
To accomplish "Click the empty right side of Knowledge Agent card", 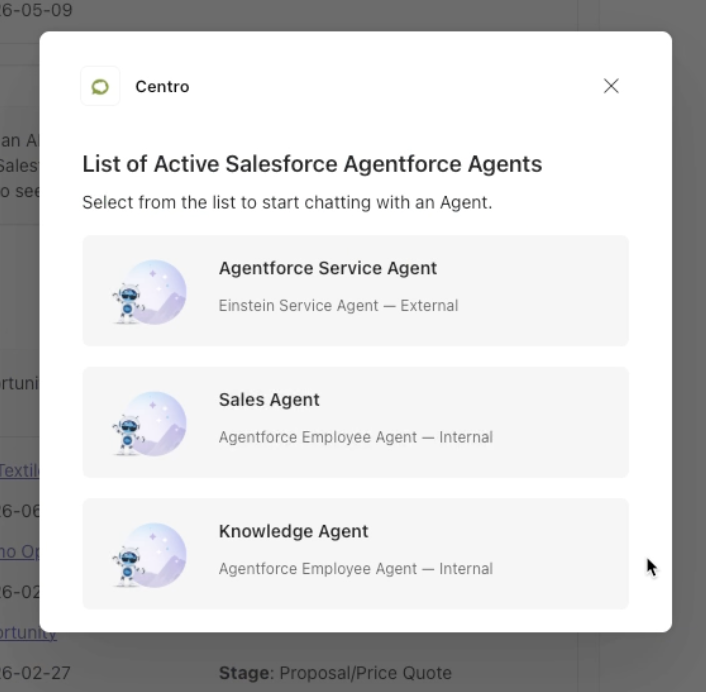I will tap(561, 554).
